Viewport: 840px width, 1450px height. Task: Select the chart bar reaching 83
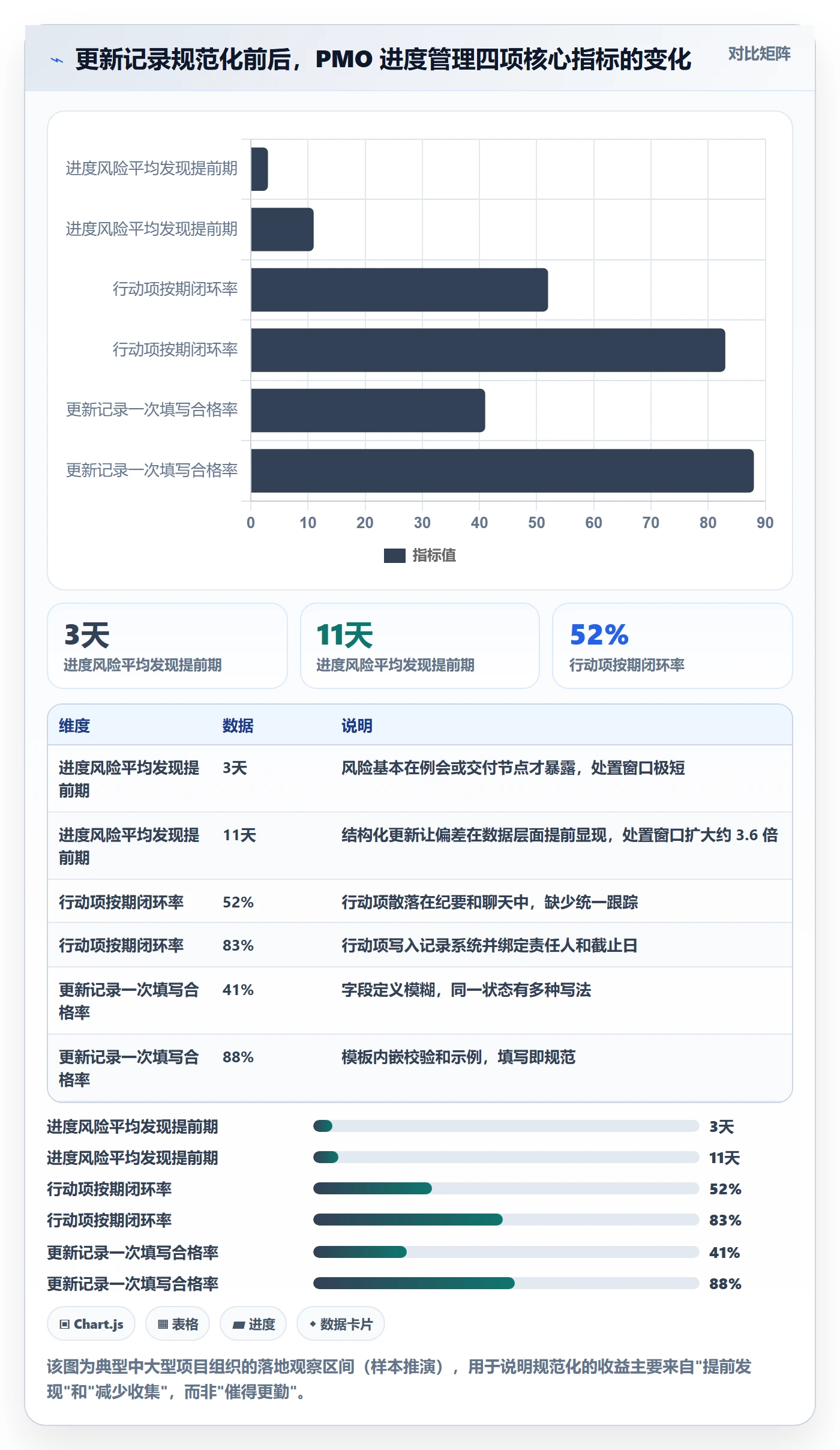pyautogui.click(x=488, y=350)
